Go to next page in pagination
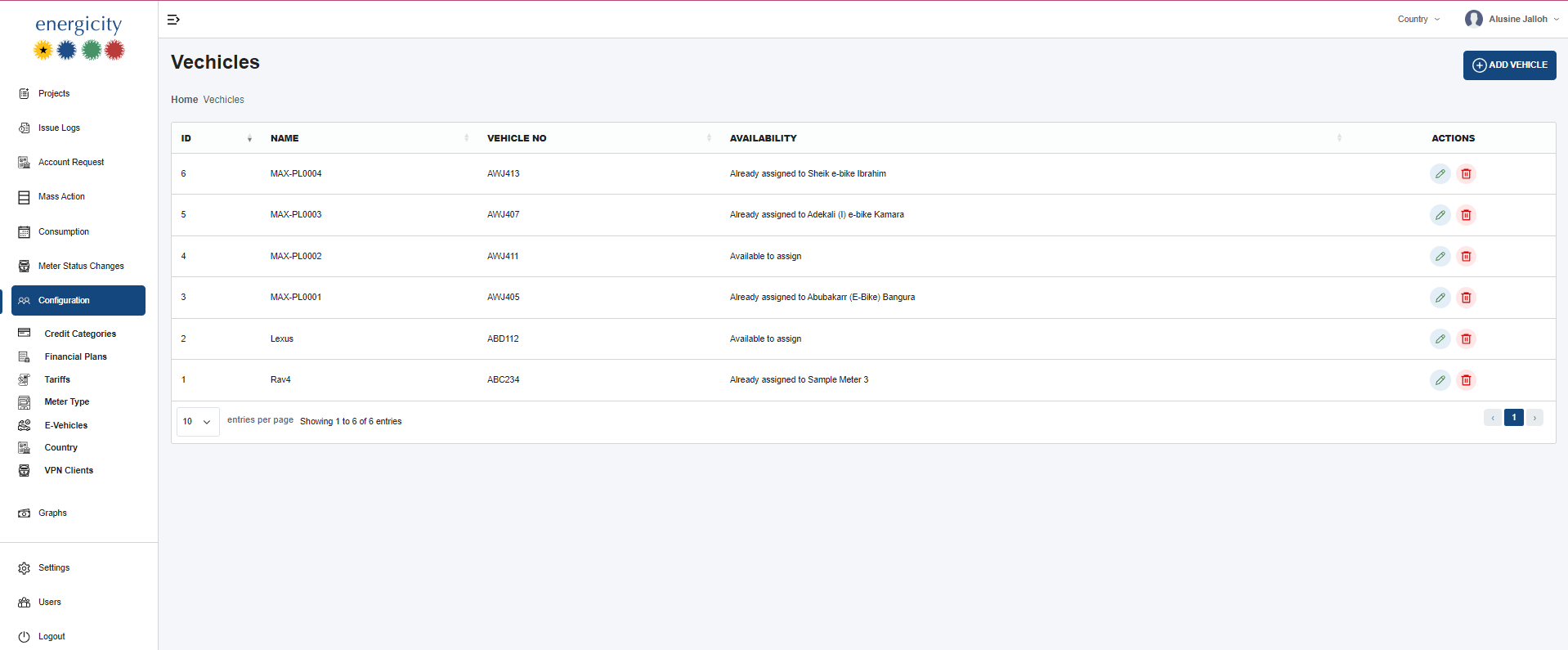Screen dimensions: 1568x650 coord(1534,418)
